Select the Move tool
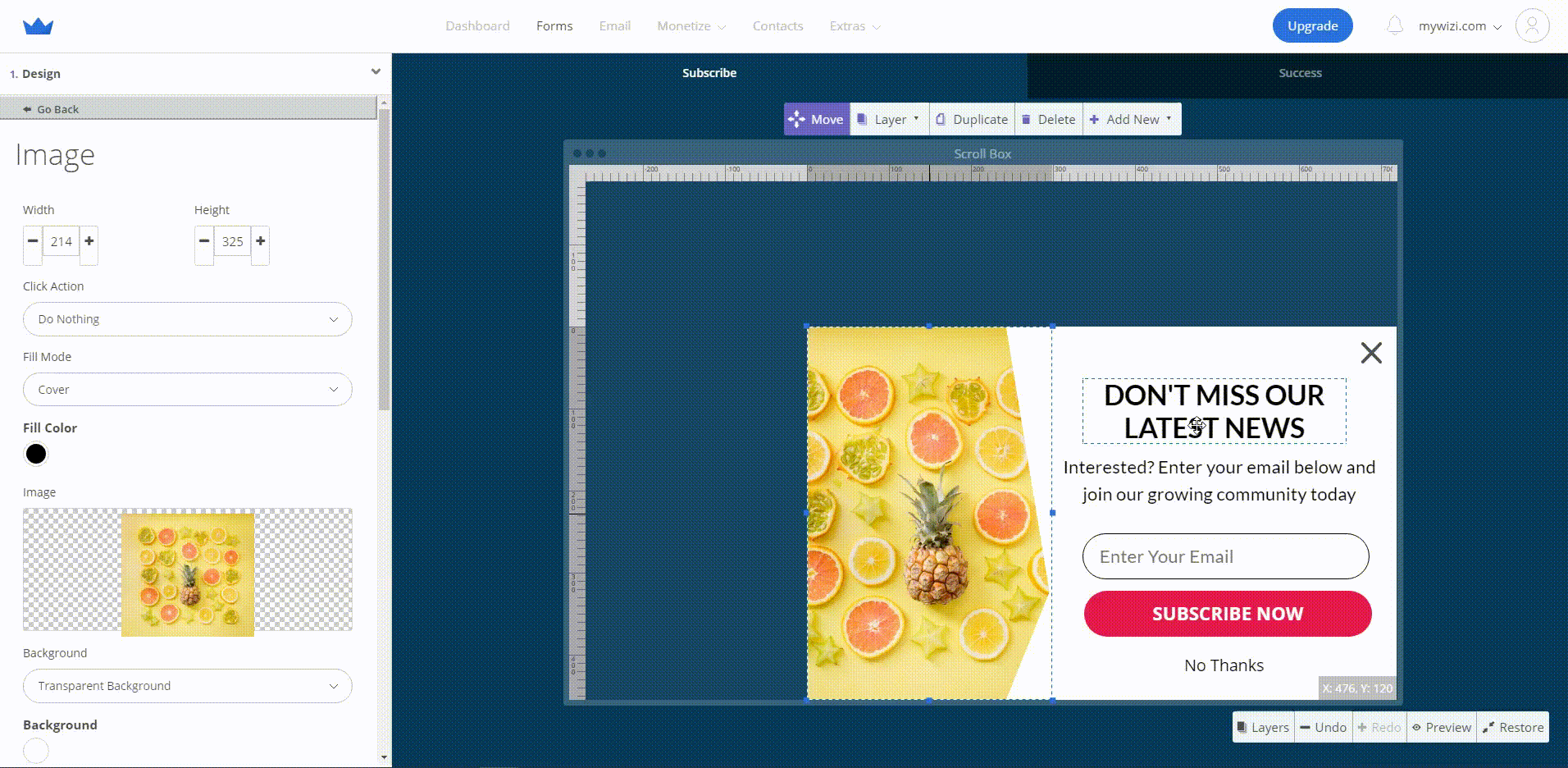 point(816,120)
